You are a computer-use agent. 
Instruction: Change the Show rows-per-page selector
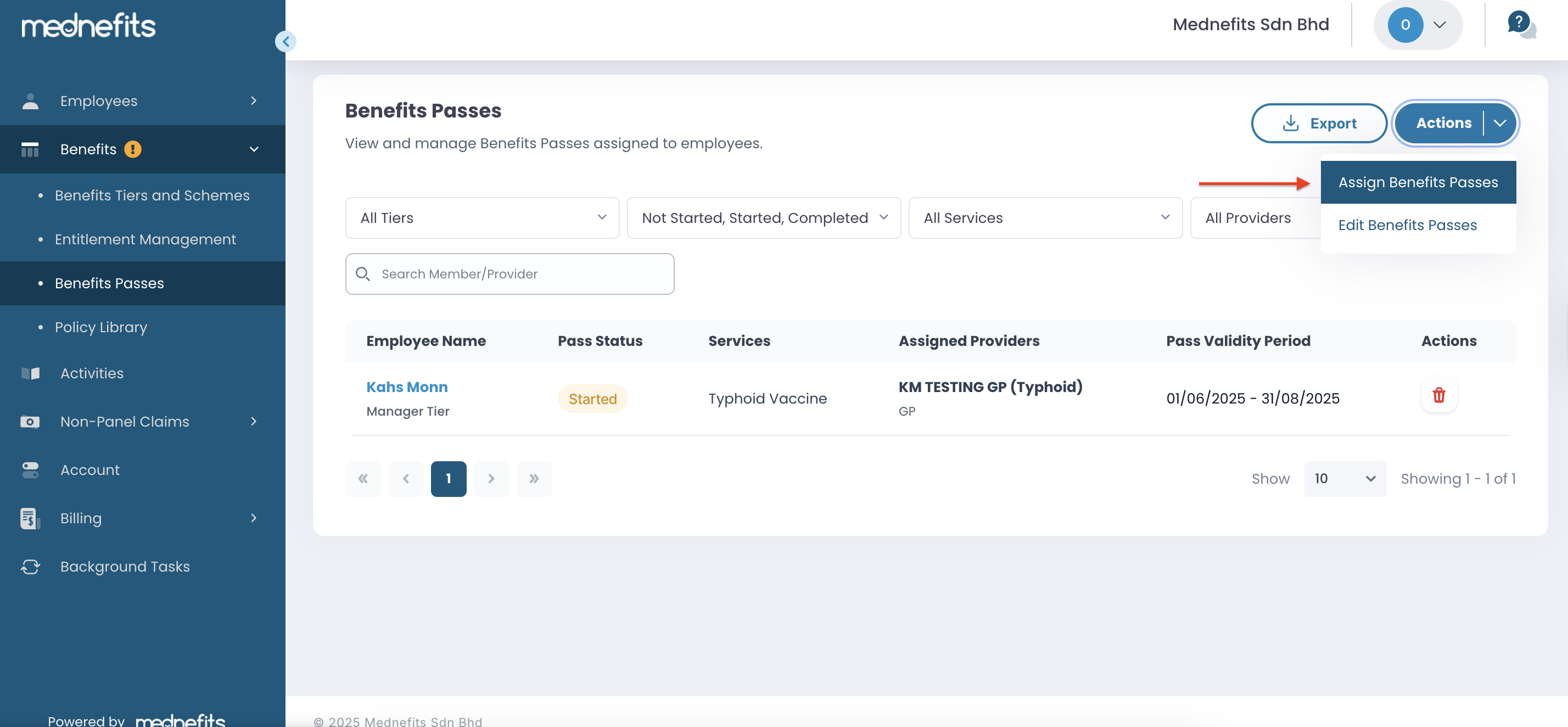click(1344, 479)
